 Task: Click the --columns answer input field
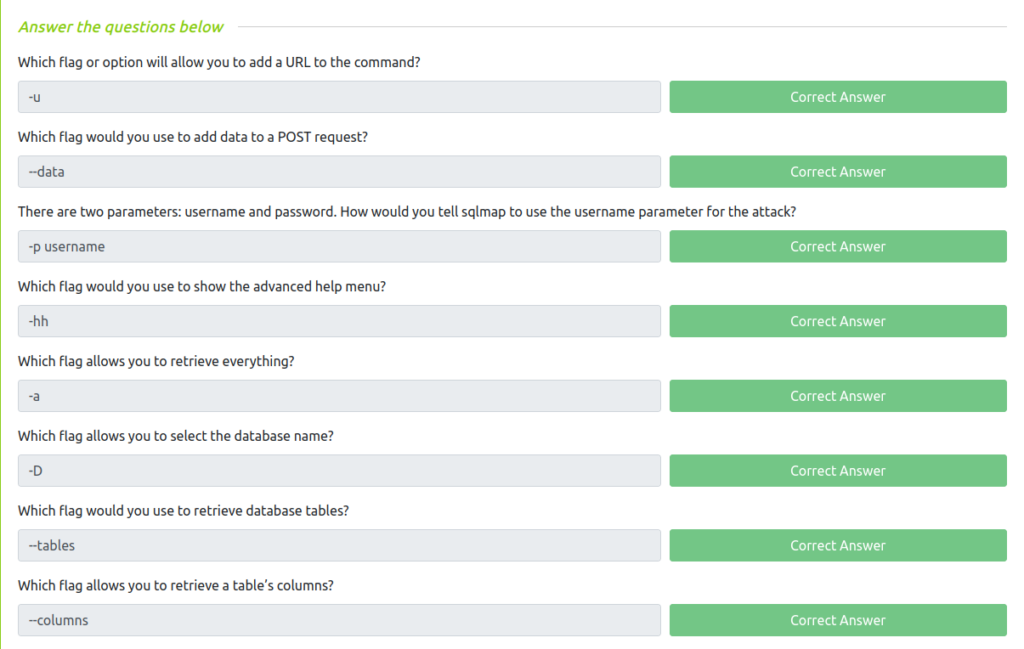pos(339,620)
